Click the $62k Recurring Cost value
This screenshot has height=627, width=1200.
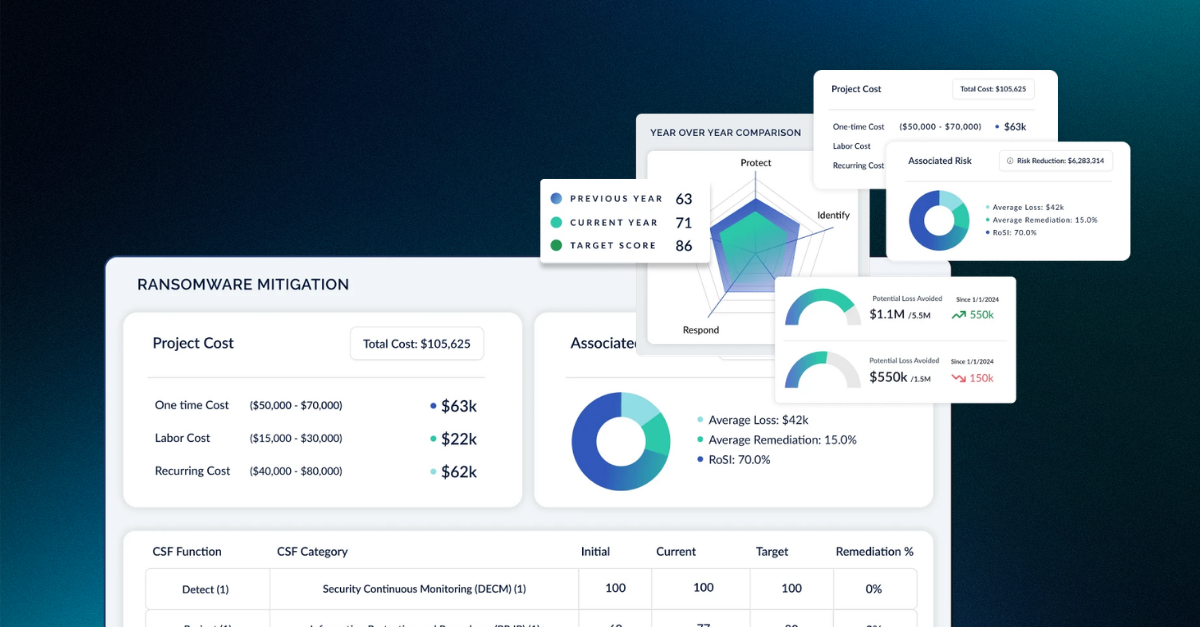[459, 472]
